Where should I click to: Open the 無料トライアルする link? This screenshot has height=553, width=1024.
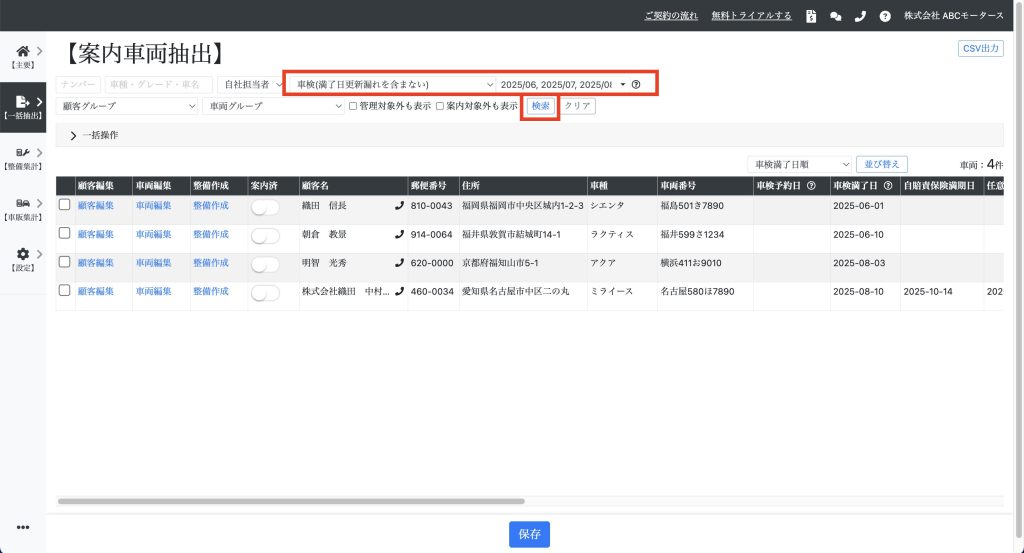pyautogui.click(x=751, y=16)
